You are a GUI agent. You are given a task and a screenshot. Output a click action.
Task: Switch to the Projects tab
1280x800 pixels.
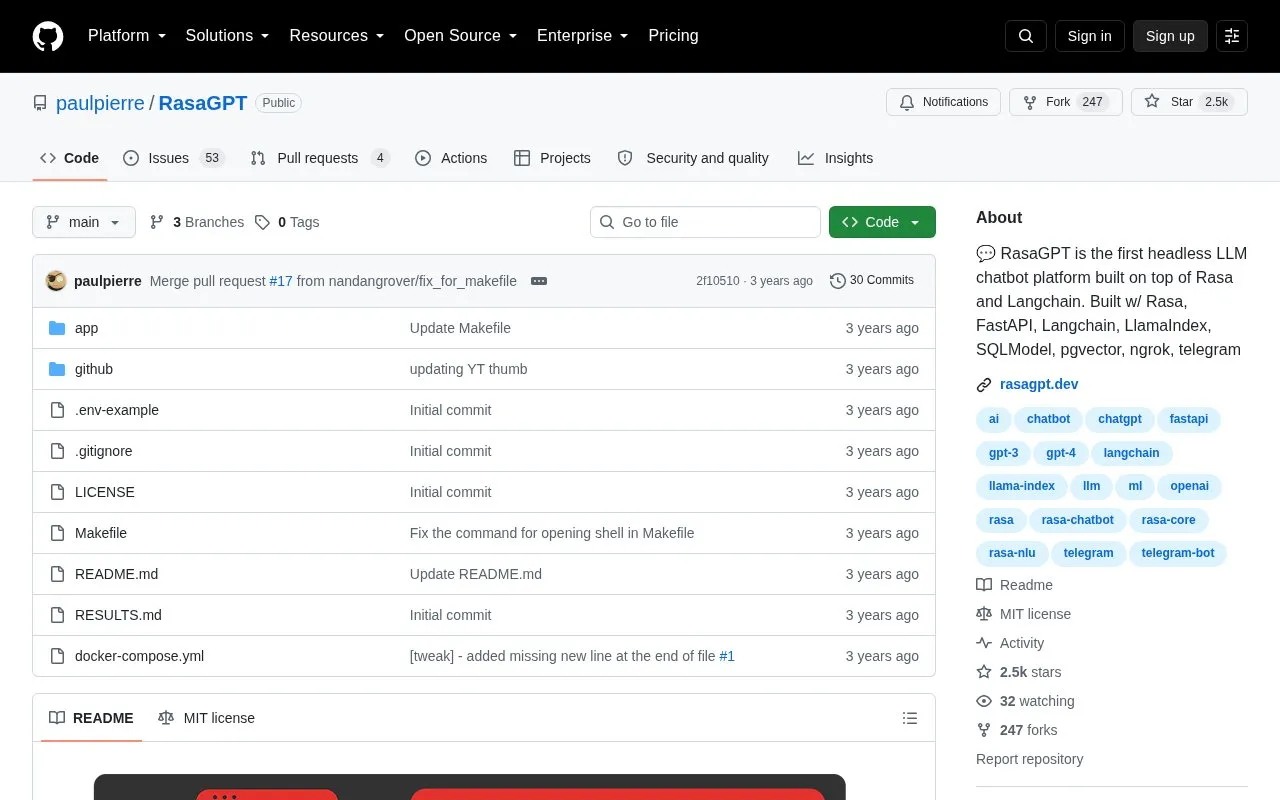(552, 158)
